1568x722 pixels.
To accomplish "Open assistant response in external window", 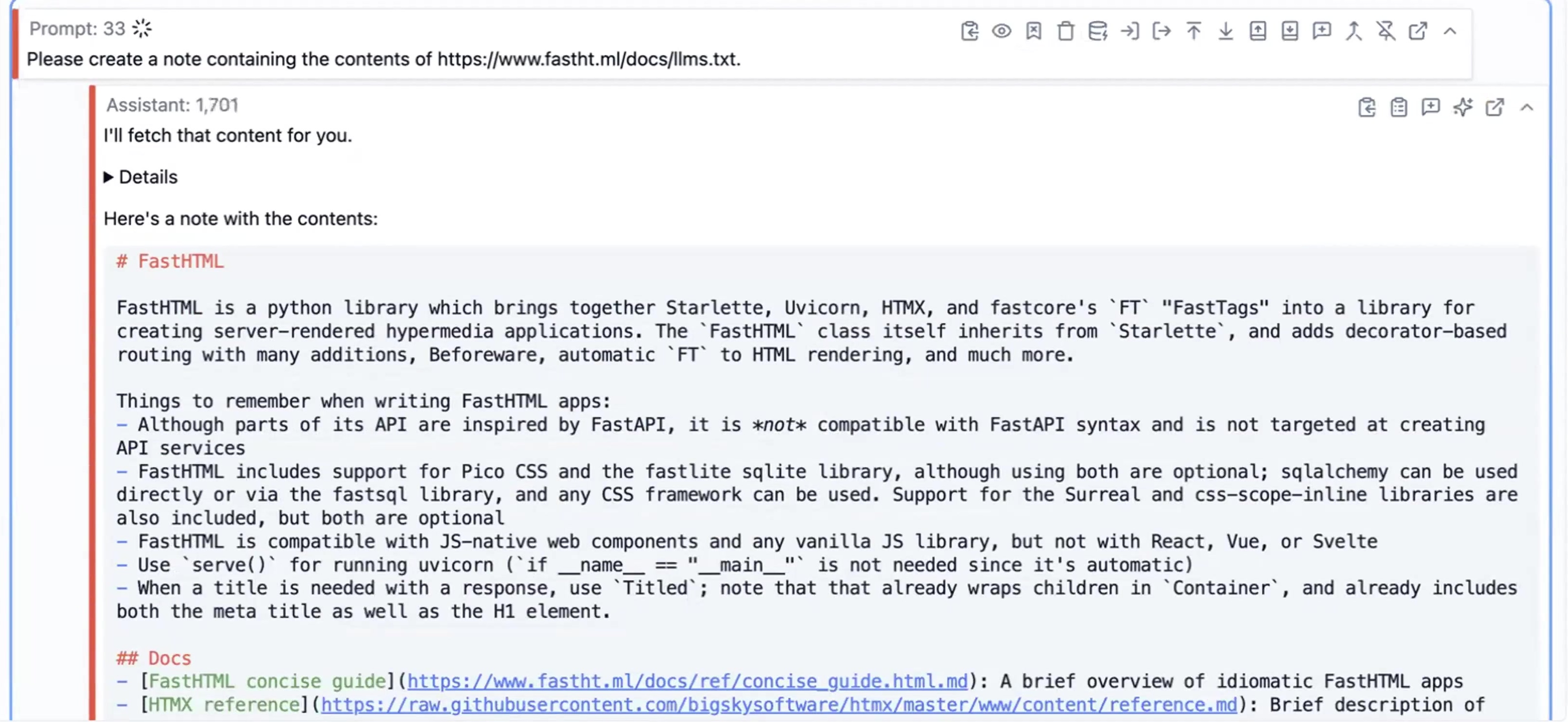I will (x=1494, y=107).
